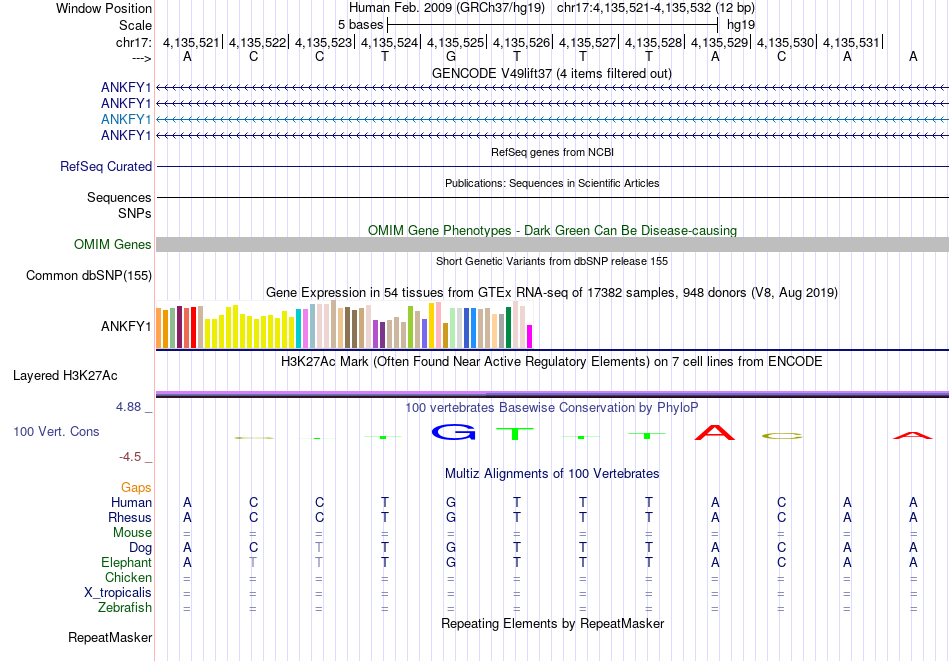950x661 pixels.
Task: Click the -4.5 conservation scale value
Action: (x=130, y=457)
